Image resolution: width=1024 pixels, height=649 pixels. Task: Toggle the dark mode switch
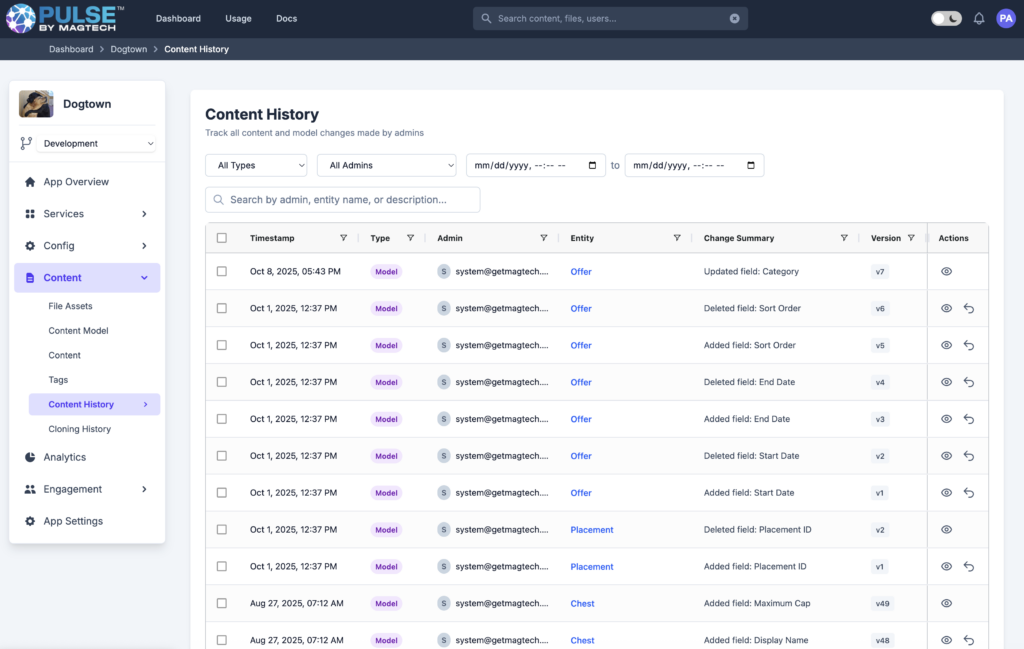click(x=946, y=18)
